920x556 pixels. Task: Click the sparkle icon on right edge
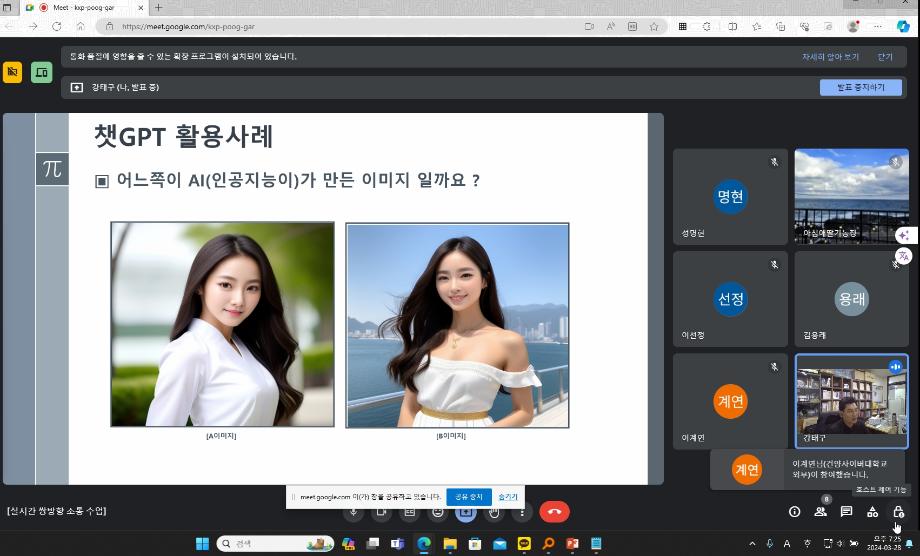pyautogui.click(x=904, y=235)
